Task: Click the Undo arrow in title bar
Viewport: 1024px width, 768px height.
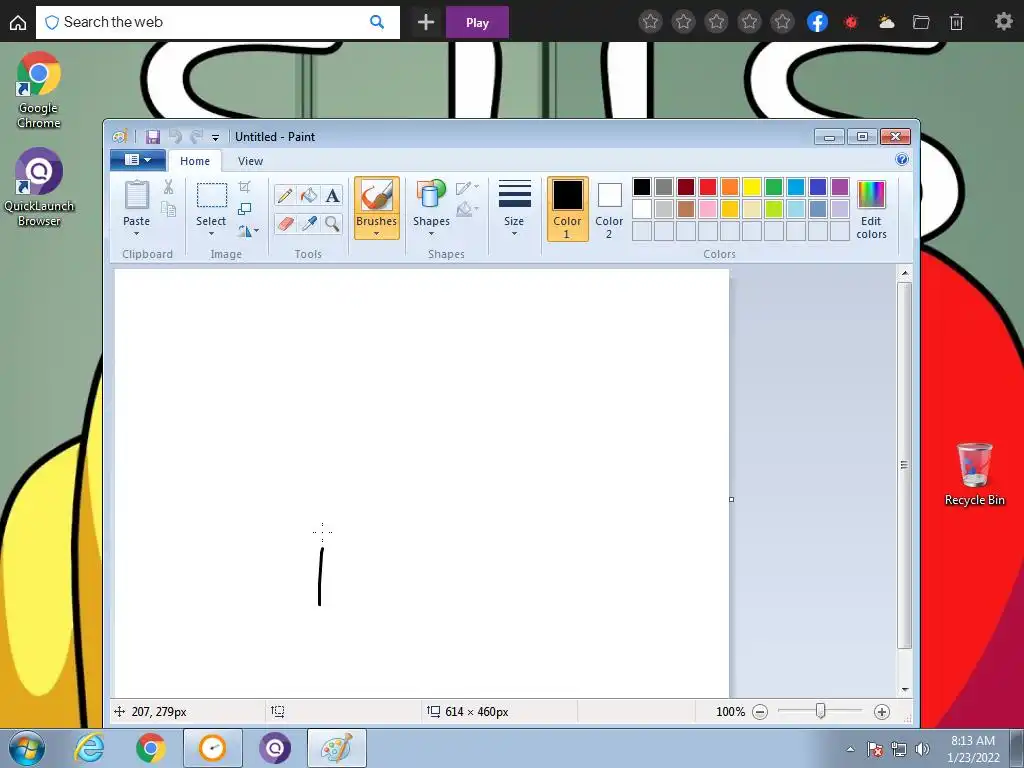Action: (174, 136)
